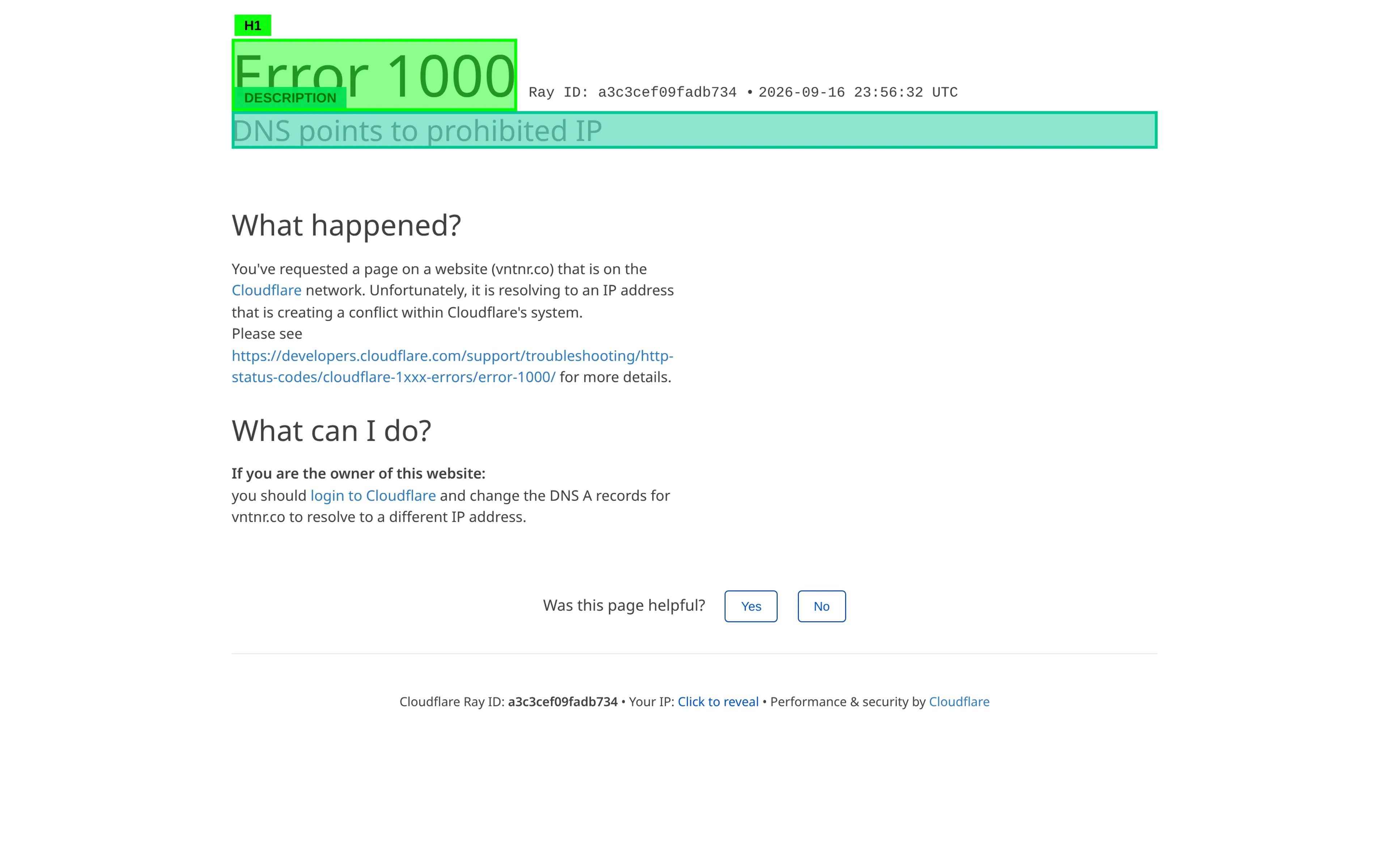1389x868 pixels.
Task: Click to reveal your IP address
Action: click(x=718, y=702)
